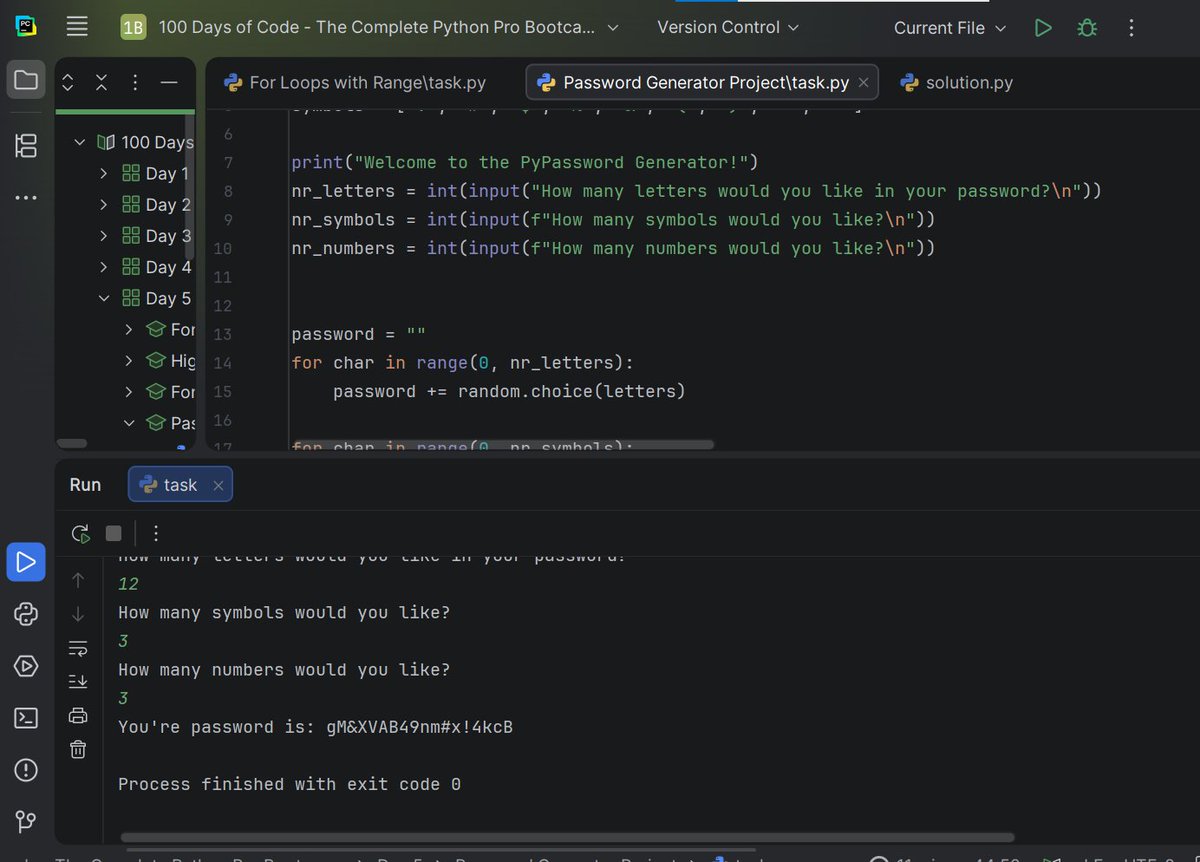
Task: Print the console output with the printer icon
Action: (x=78, y=714)
